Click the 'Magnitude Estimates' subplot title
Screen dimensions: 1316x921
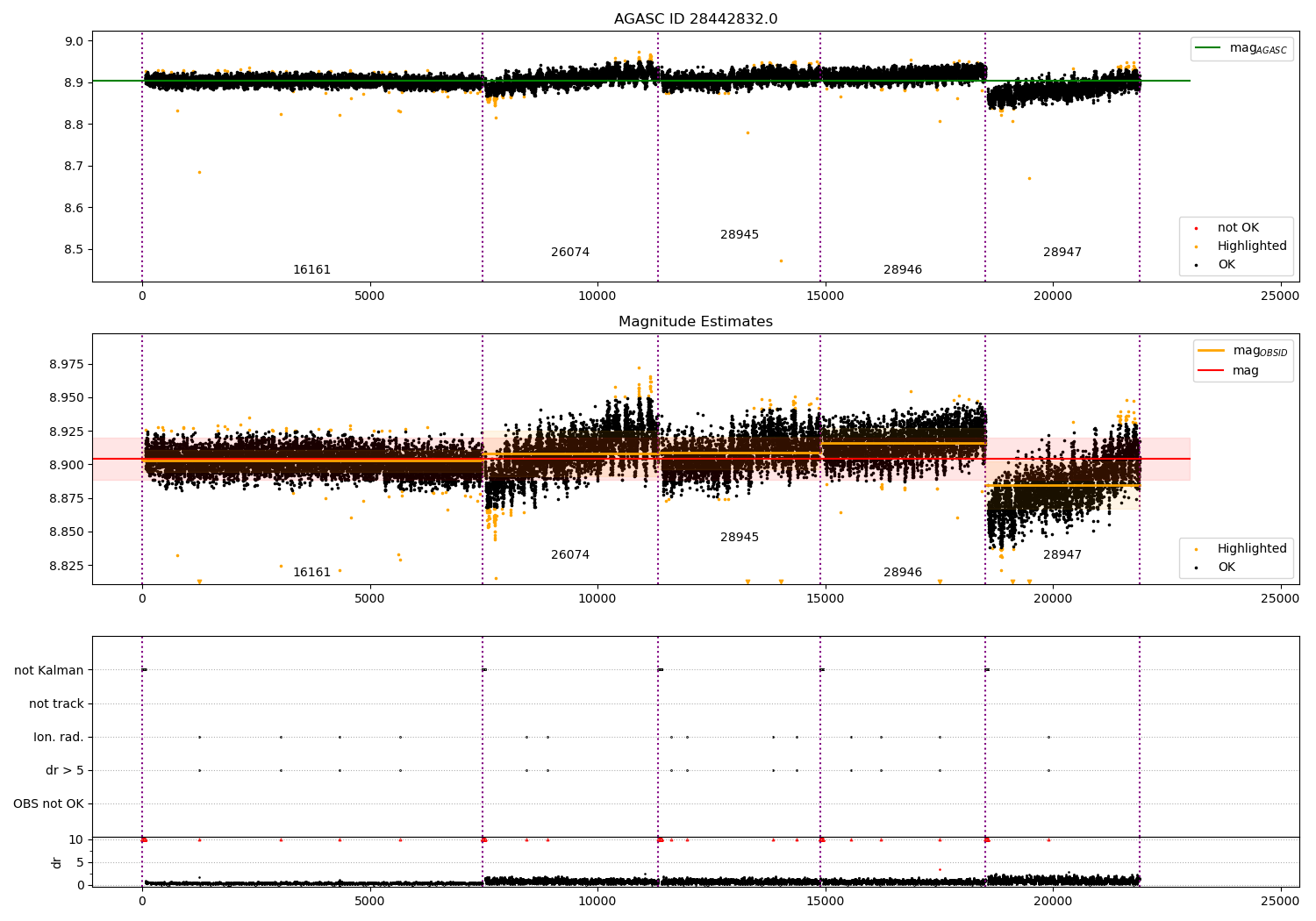click(x=695, y=322)
